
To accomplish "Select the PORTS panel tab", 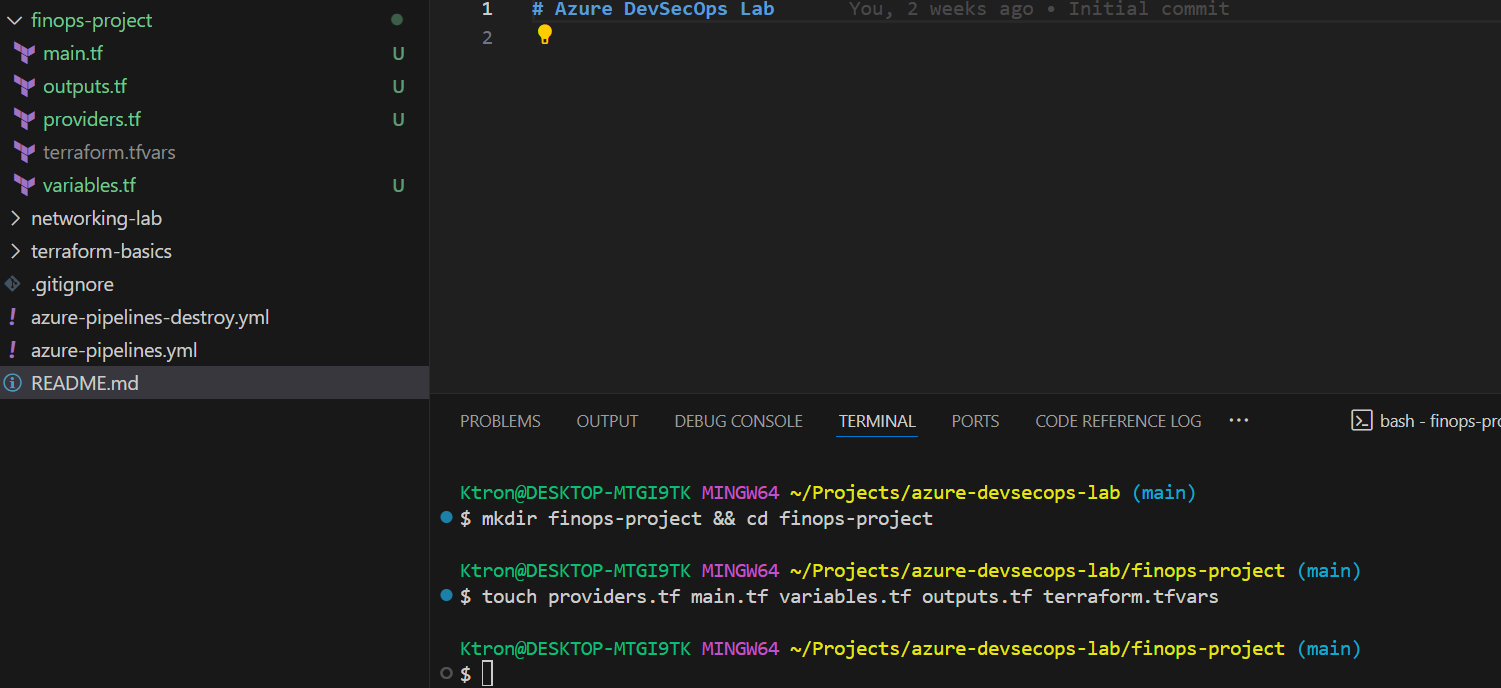I will (975, 421).
